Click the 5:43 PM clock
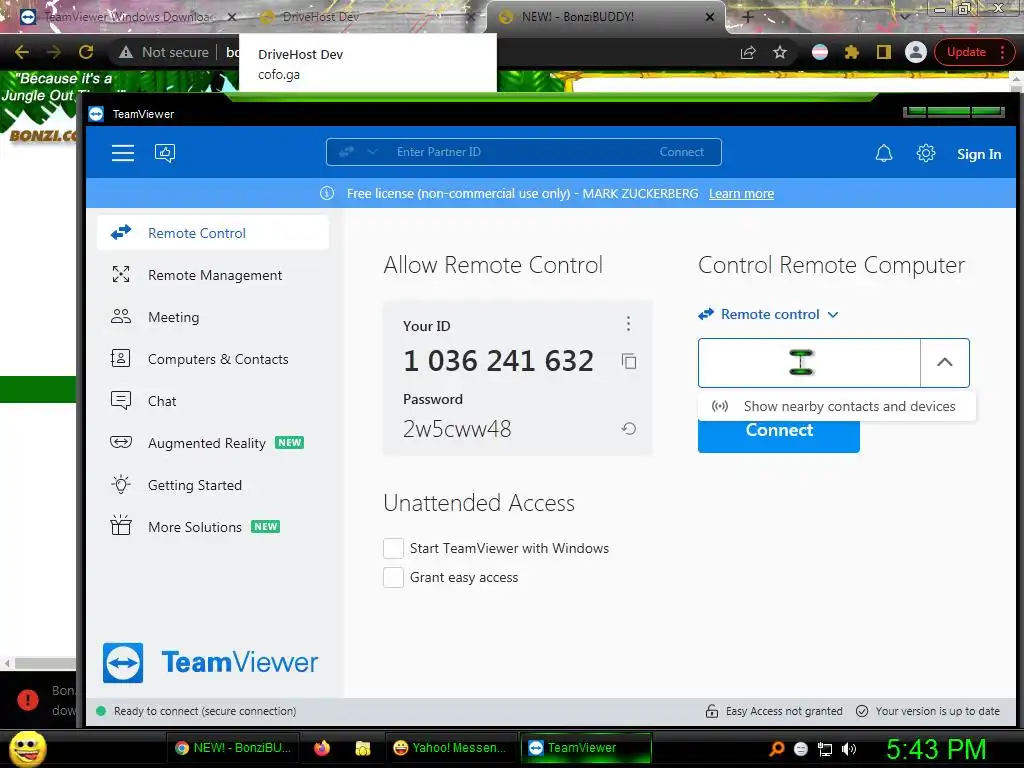Image resolution: width=1024 pixels, height=768 pixels. click(936, 749)
